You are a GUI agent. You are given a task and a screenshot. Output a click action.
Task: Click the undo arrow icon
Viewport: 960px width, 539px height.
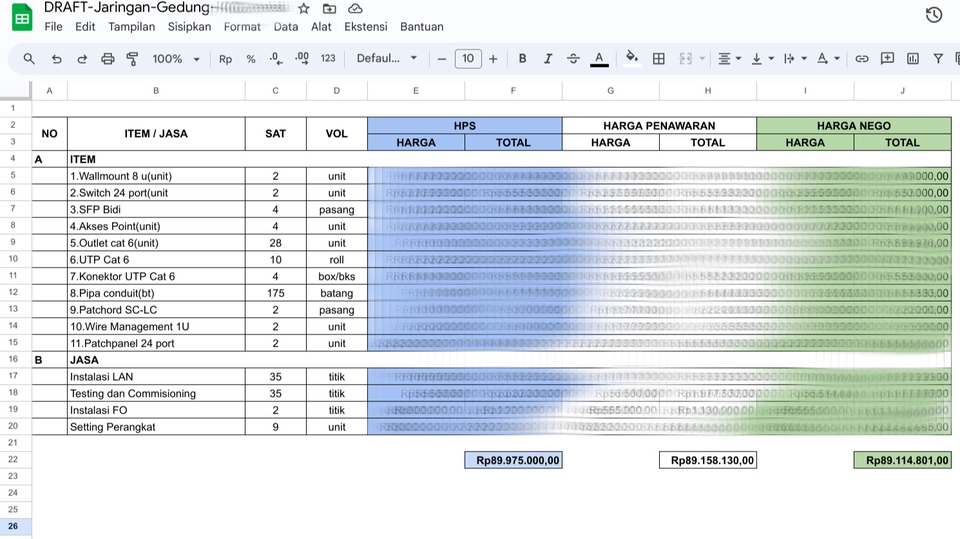(56, 59)
